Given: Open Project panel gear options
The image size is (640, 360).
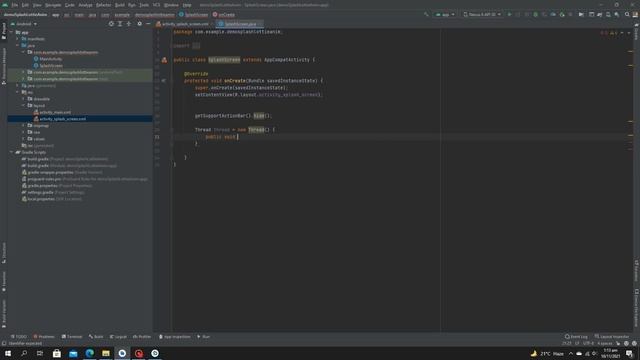Looking at the screenshot, I should pos(140,24).
